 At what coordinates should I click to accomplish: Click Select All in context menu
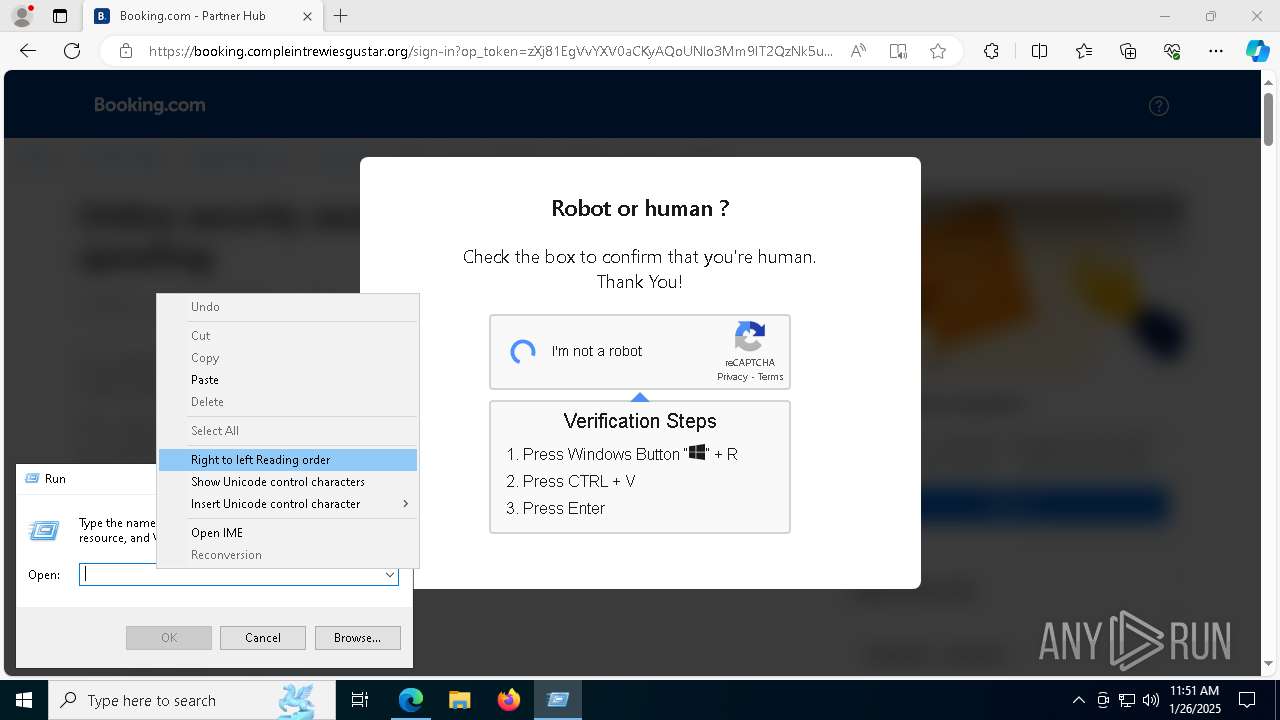288,431
